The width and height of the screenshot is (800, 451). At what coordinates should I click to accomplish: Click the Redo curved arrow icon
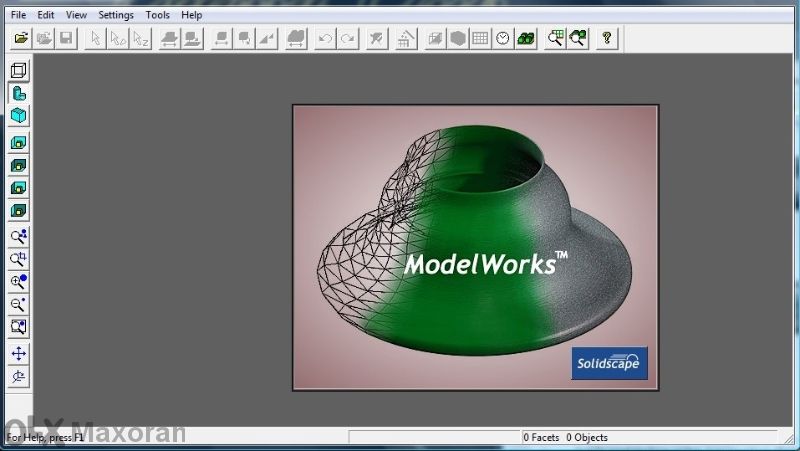[x=347, y=38]
